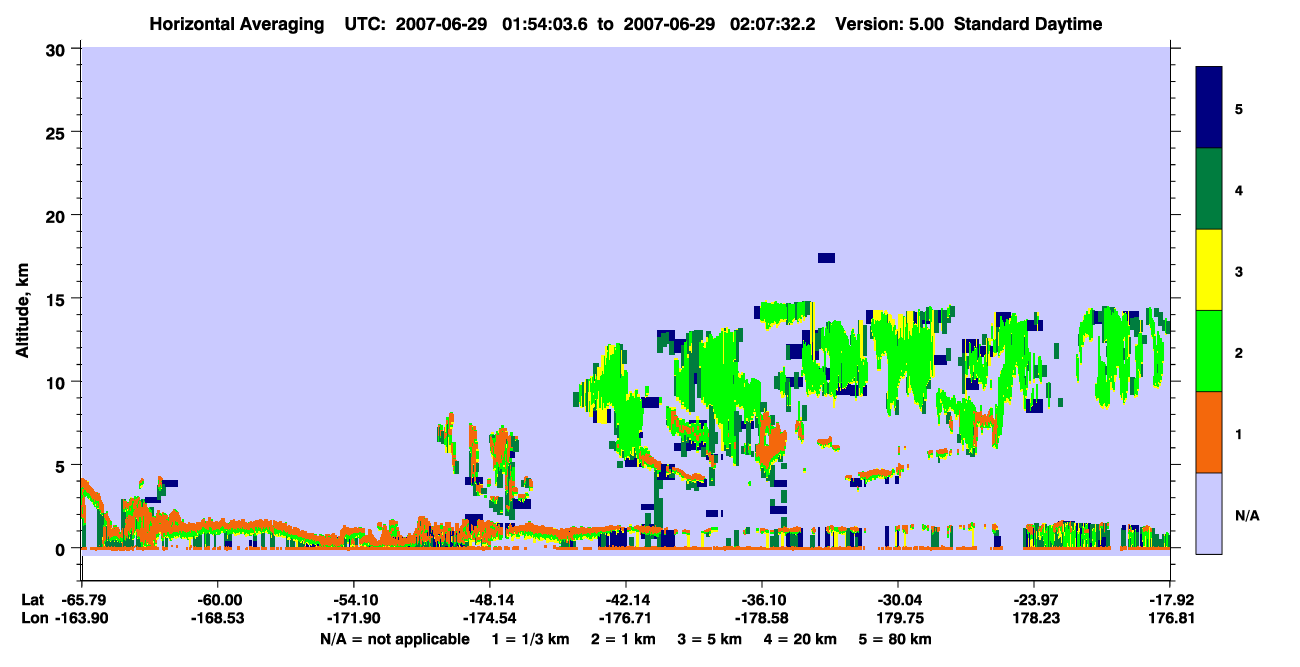The width and height of the screenshot is (1300, 667).
Task: Click the start time '01:54:03.6' in title
Action: pyautogui.click(x=547, y=24)
